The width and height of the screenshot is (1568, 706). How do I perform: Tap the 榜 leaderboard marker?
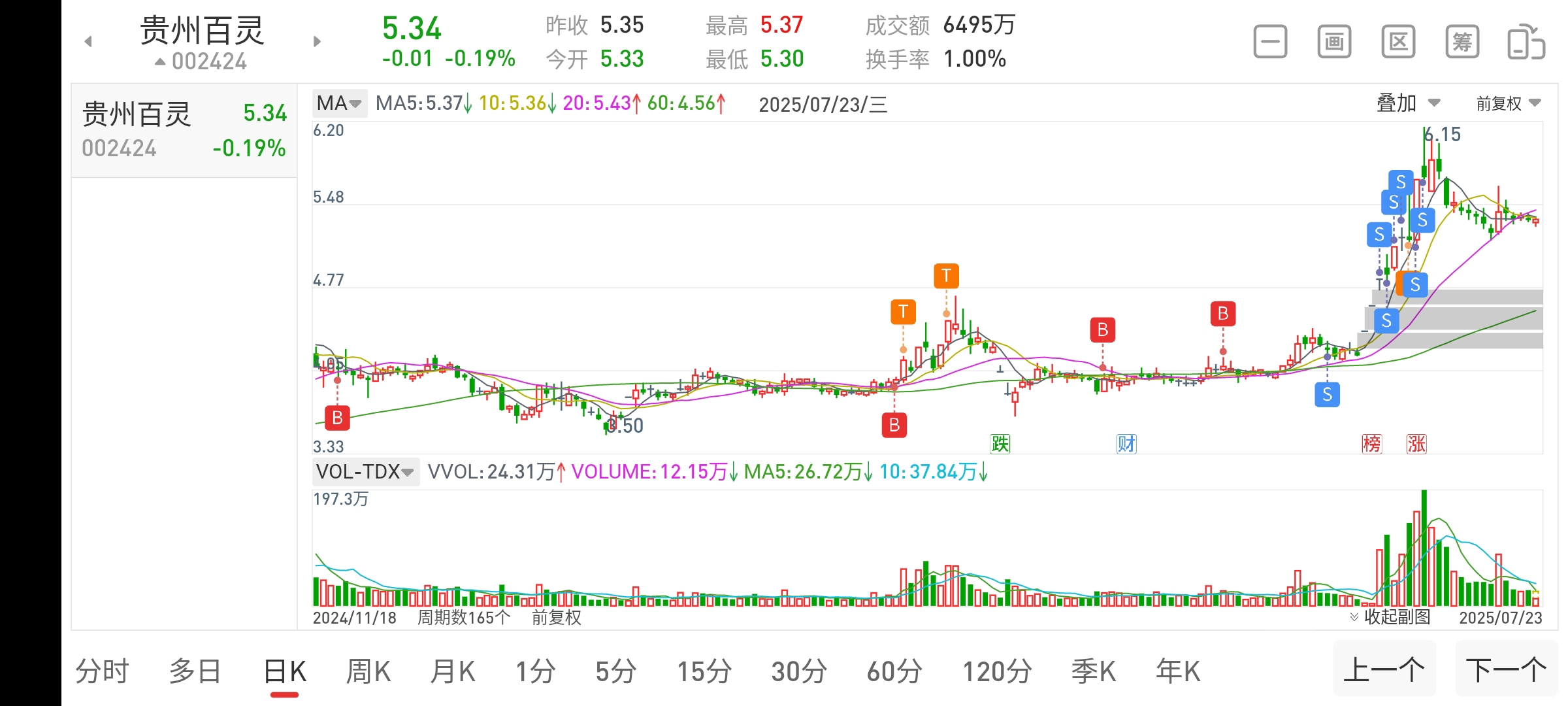(x=1372, y=444)
